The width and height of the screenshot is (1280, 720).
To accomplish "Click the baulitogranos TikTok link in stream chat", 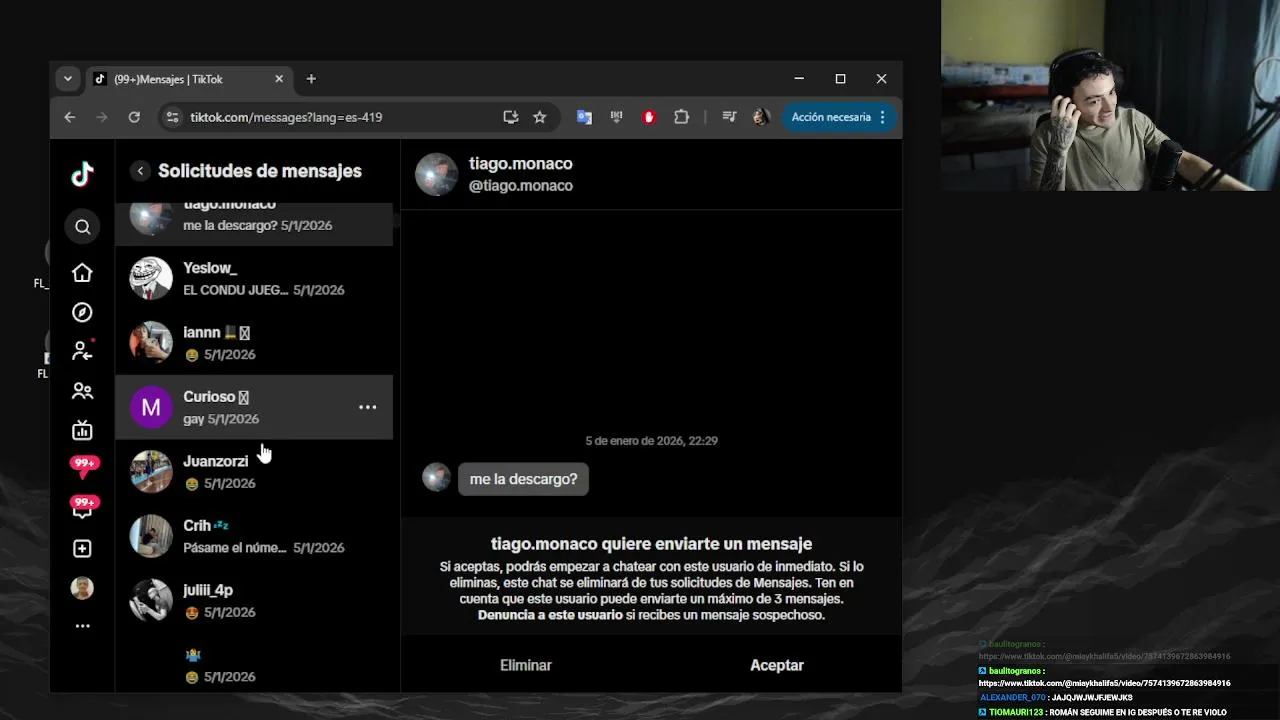I will click(x=1104, y=683).
